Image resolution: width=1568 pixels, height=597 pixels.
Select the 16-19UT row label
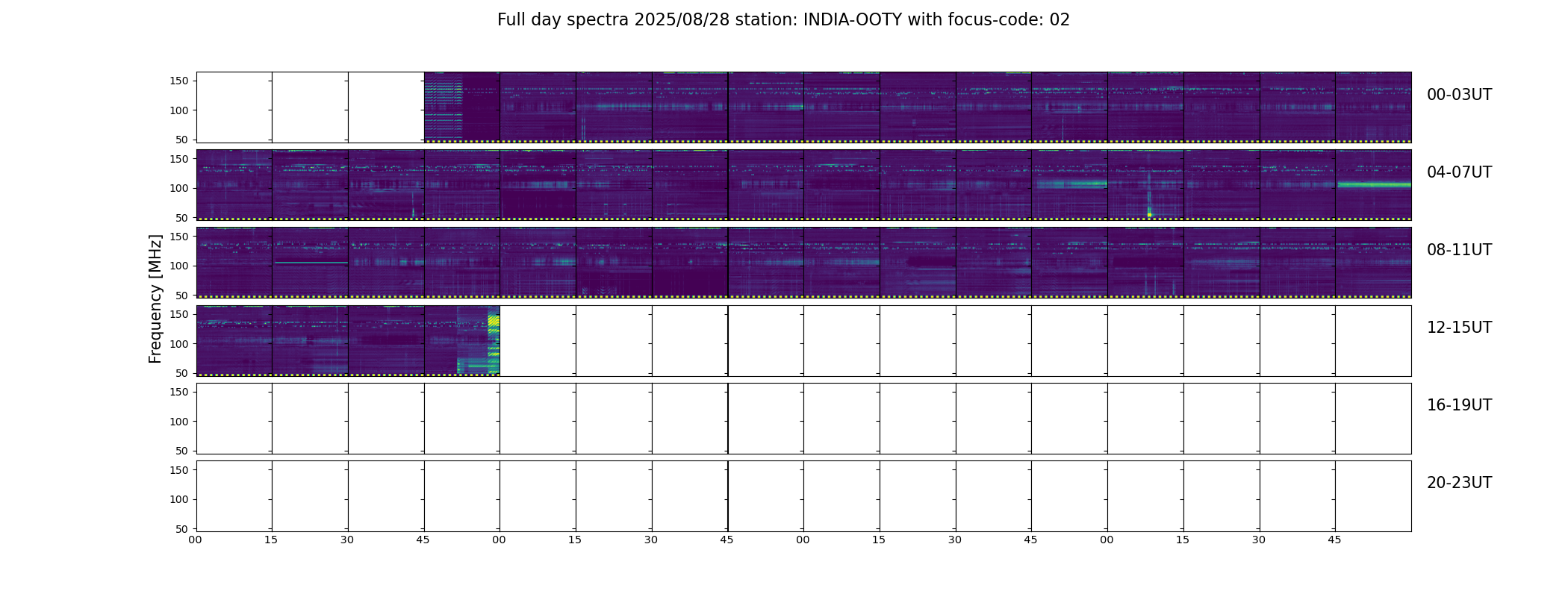[x=1459, y=405]
